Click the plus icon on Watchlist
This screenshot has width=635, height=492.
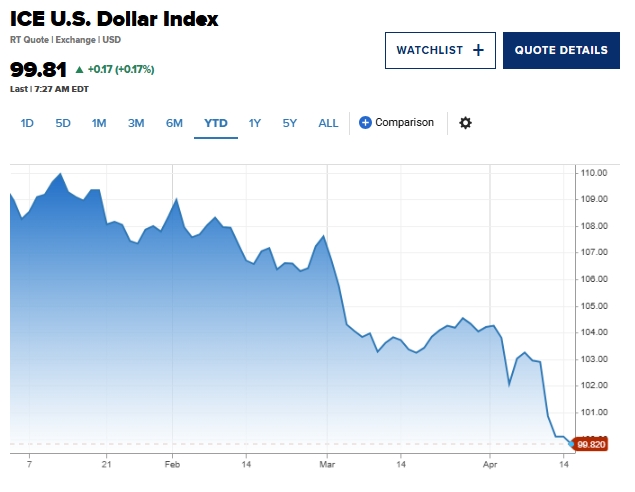[478, 50]
